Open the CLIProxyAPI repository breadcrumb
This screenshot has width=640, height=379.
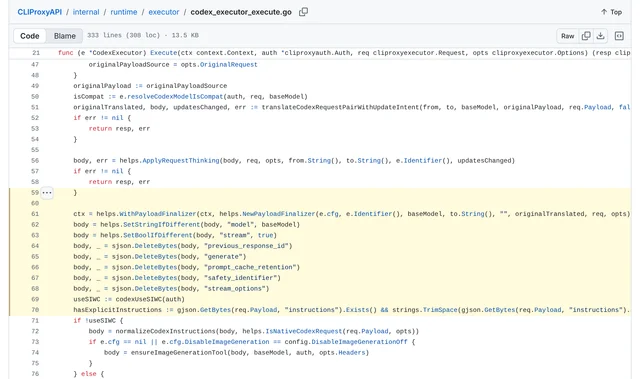40,12
